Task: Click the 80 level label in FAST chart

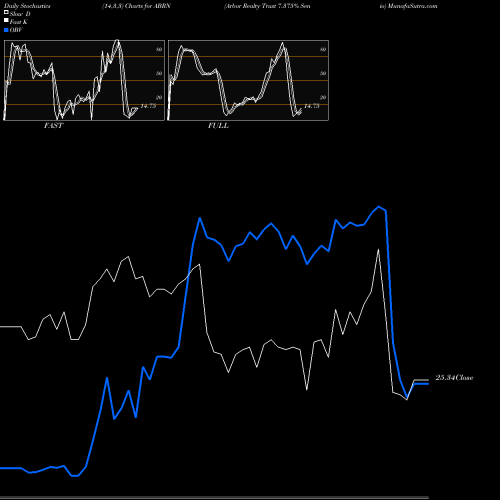Action: [x=159, y=49]
